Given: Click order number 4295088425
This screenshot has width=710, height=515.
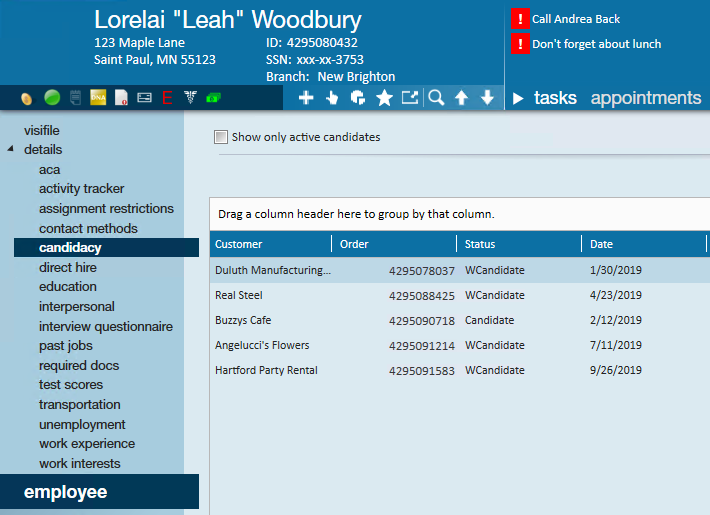Looking at the screenshot, I should [x=422, y=296].
